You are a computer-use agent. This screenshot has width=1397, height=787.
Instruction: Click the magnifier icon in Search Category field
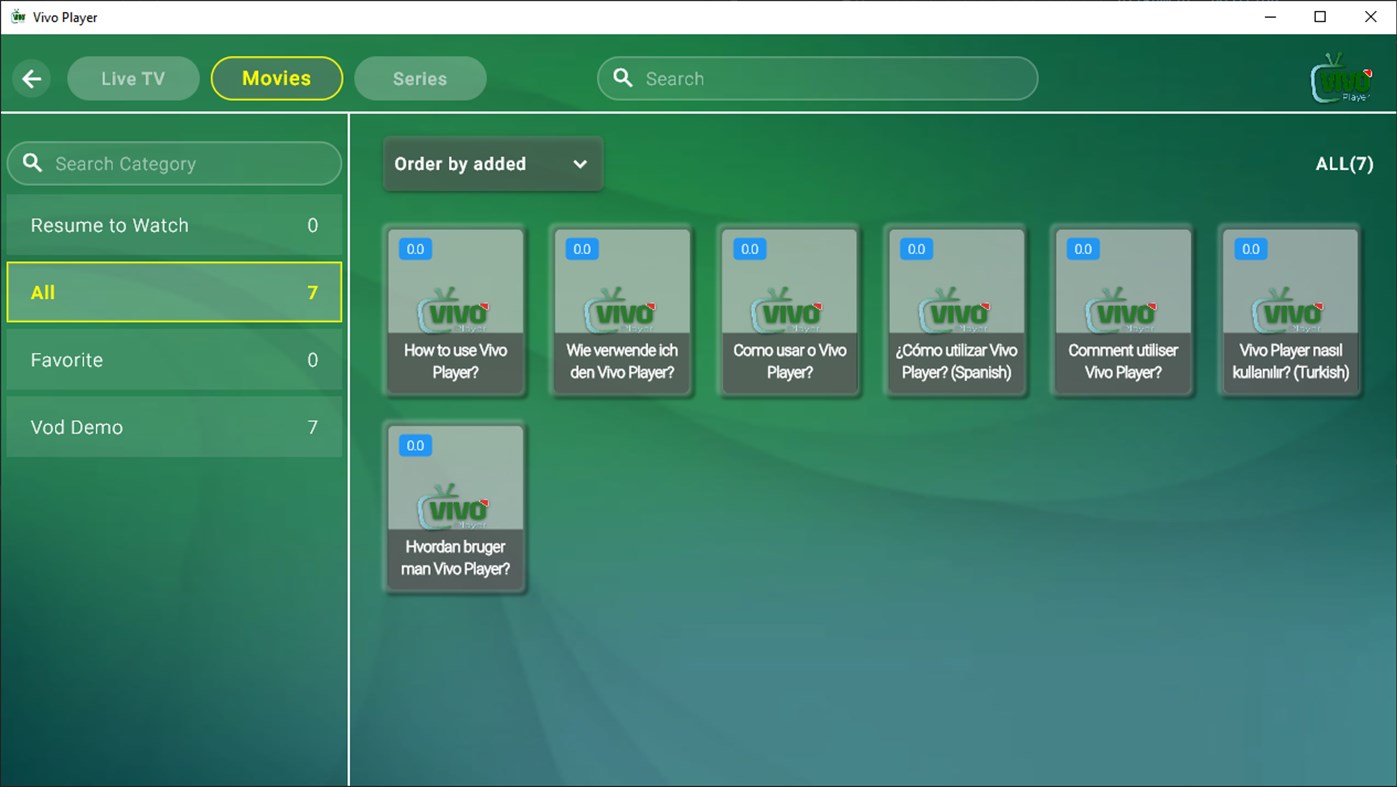pos(32,163)
